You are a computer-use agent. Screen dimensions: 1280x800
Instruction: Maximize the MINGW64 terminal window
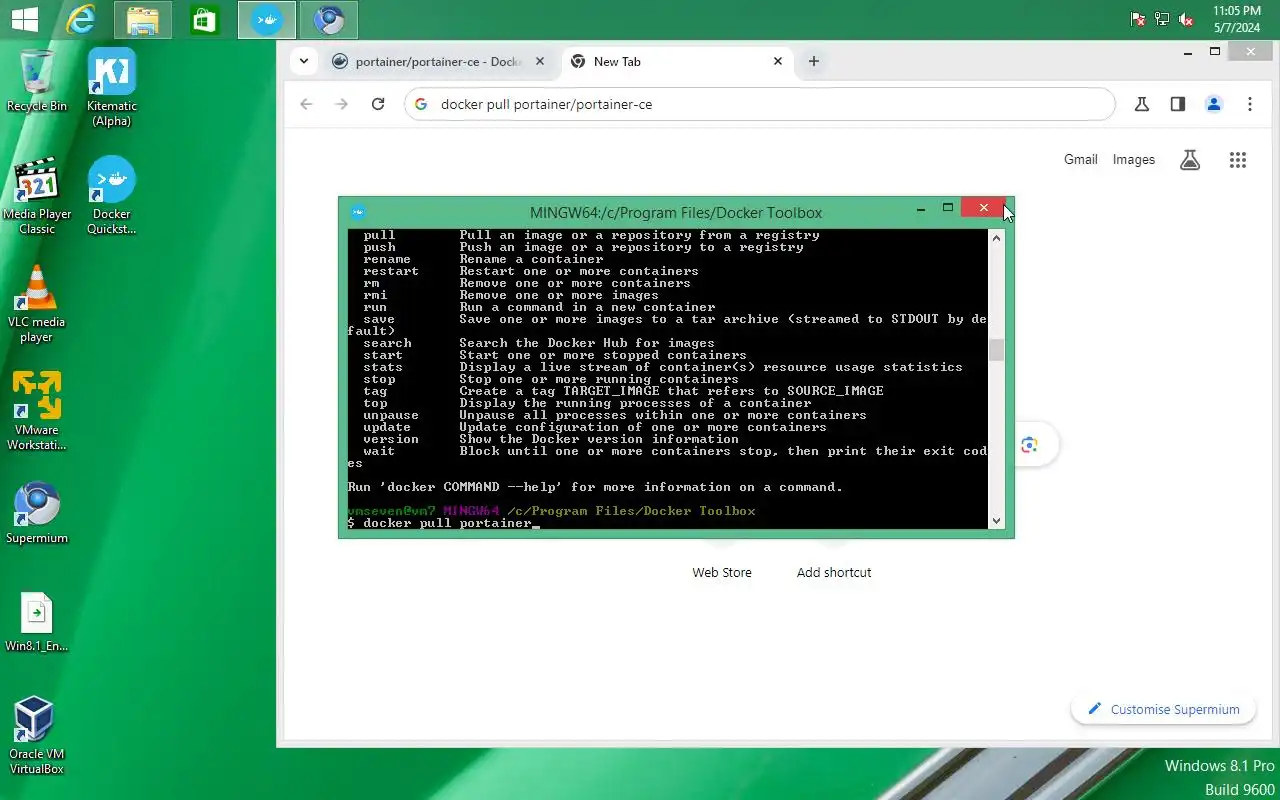[x=948, y=208]
